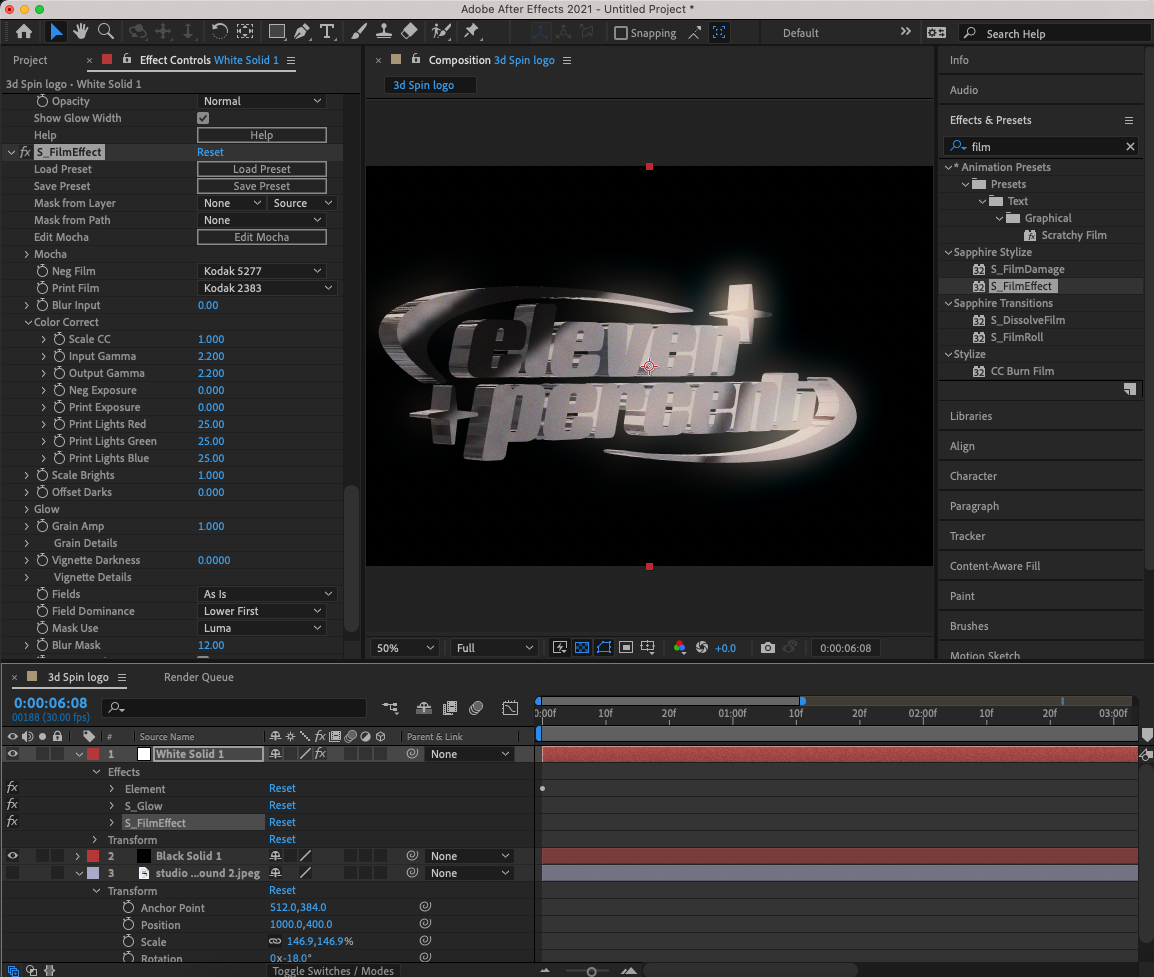Select the Eraser tool
The height and width of the screenshot is (977, 1154).
pyautogui.click(x=409, y=31)
